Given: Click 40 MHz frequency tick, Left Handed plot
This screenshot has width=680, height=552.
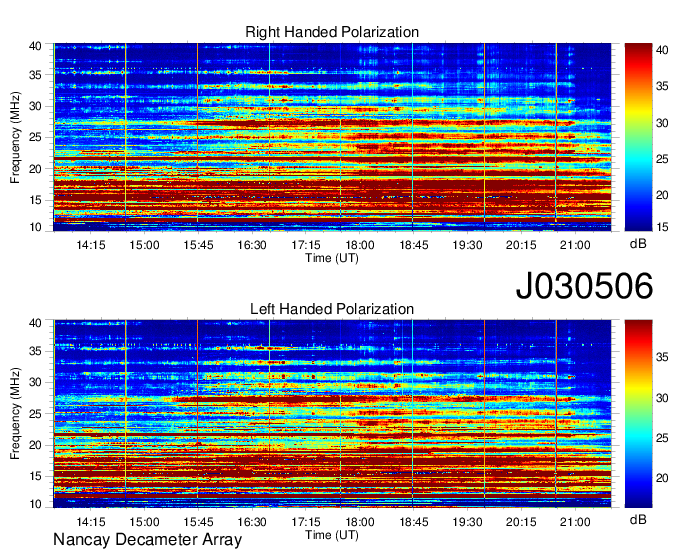Looking at the screenshot, I should coord(35,323).
